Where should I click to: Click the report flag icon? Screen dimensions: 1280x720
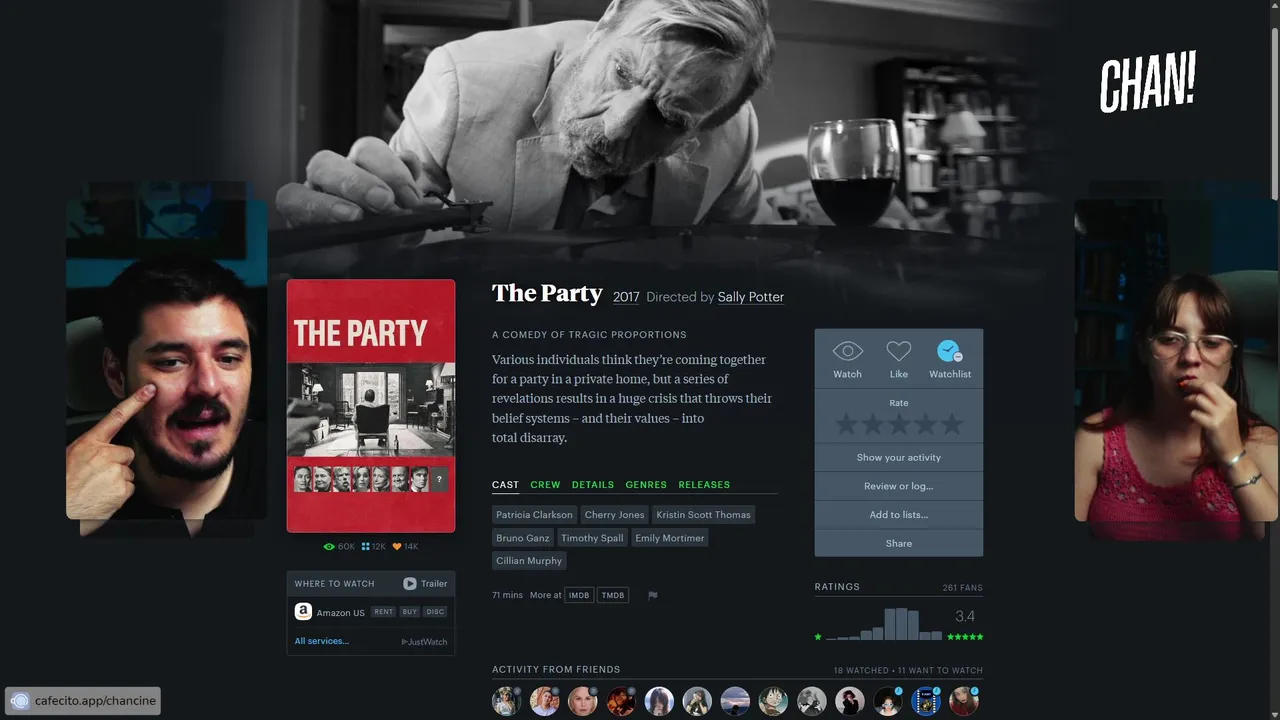tap(653, 596)
